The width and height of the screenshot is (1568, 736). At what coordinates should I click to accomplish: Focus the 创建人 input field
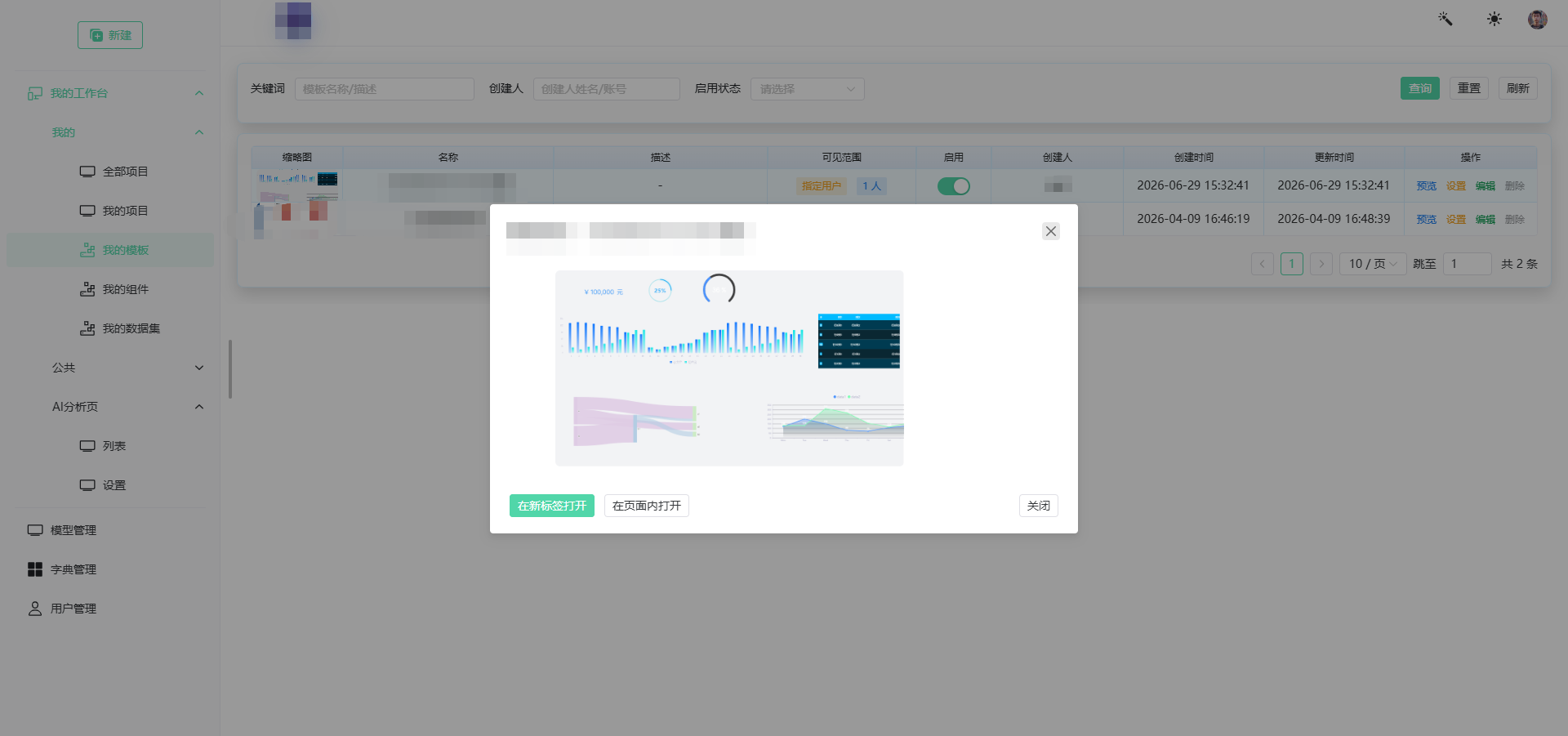[x=607, y=89]
